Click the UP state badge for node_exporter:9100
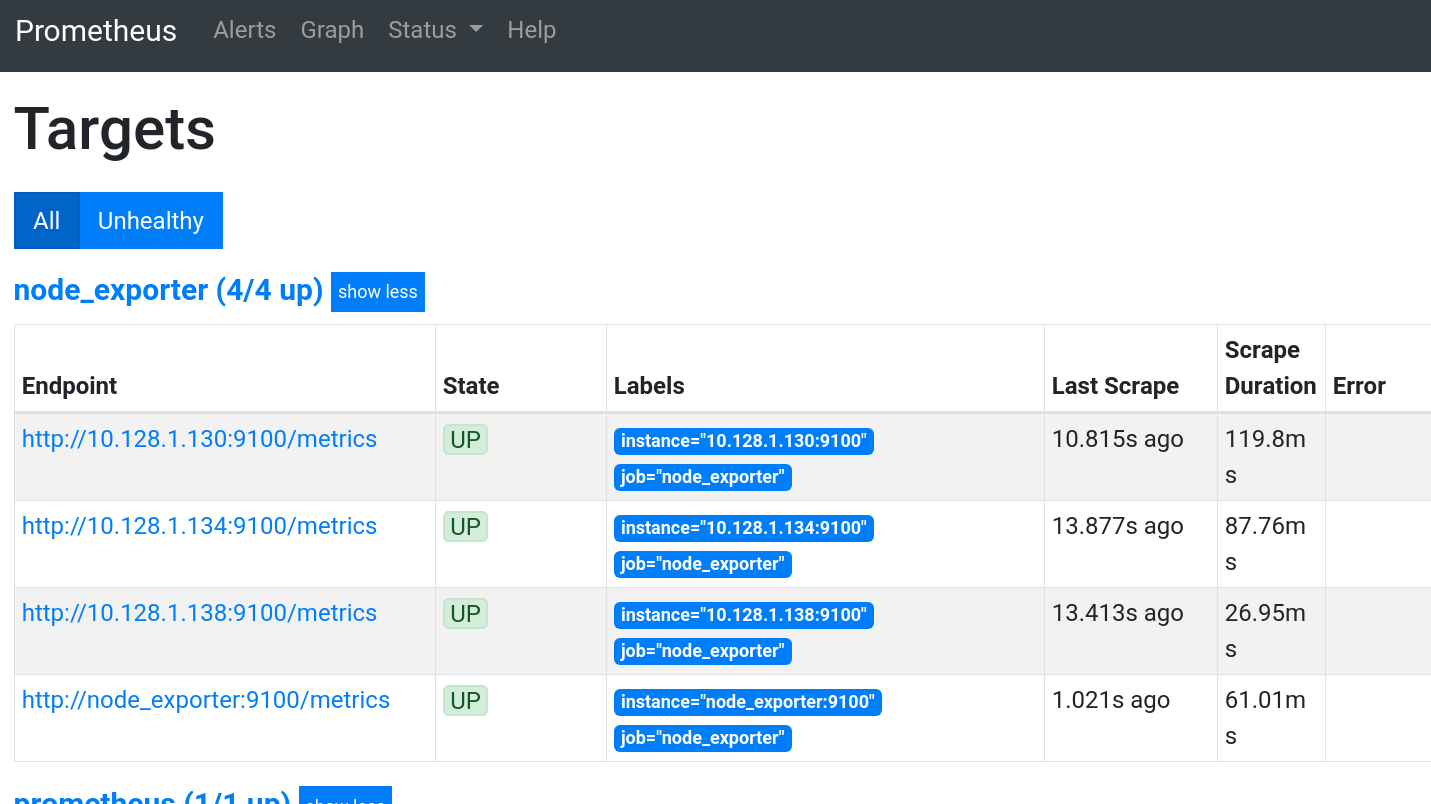Viewport: 1431px width, 804px height. 465,700
